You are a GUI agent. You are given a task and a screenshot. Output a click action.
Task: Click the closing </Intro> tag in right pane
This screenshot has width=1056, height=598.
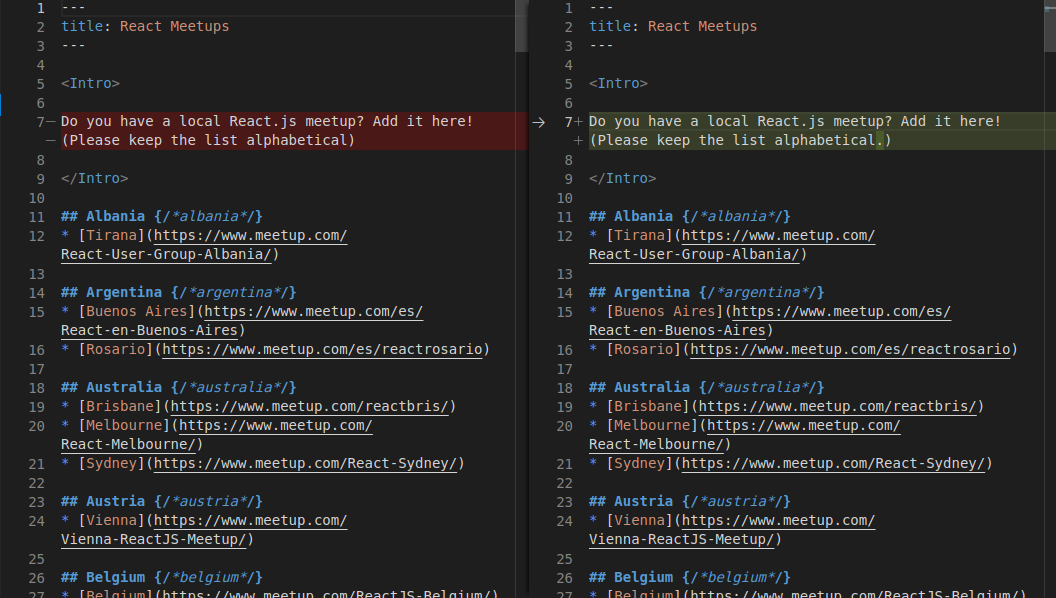[x=623, y=178]
